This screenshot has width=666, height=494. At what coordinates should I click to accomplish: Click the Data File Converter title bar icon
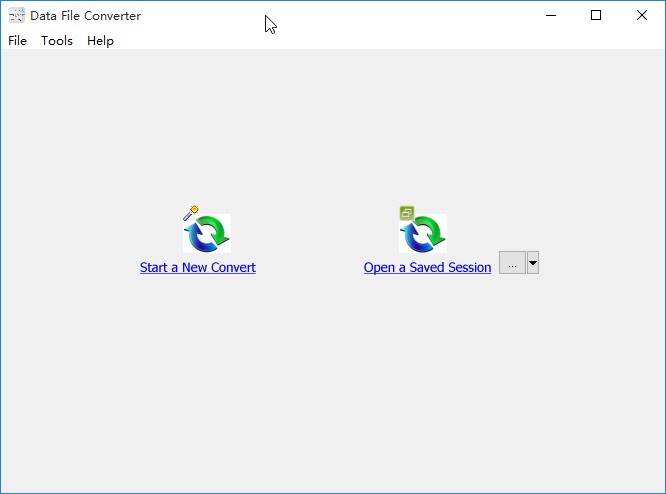click(17, 15)
